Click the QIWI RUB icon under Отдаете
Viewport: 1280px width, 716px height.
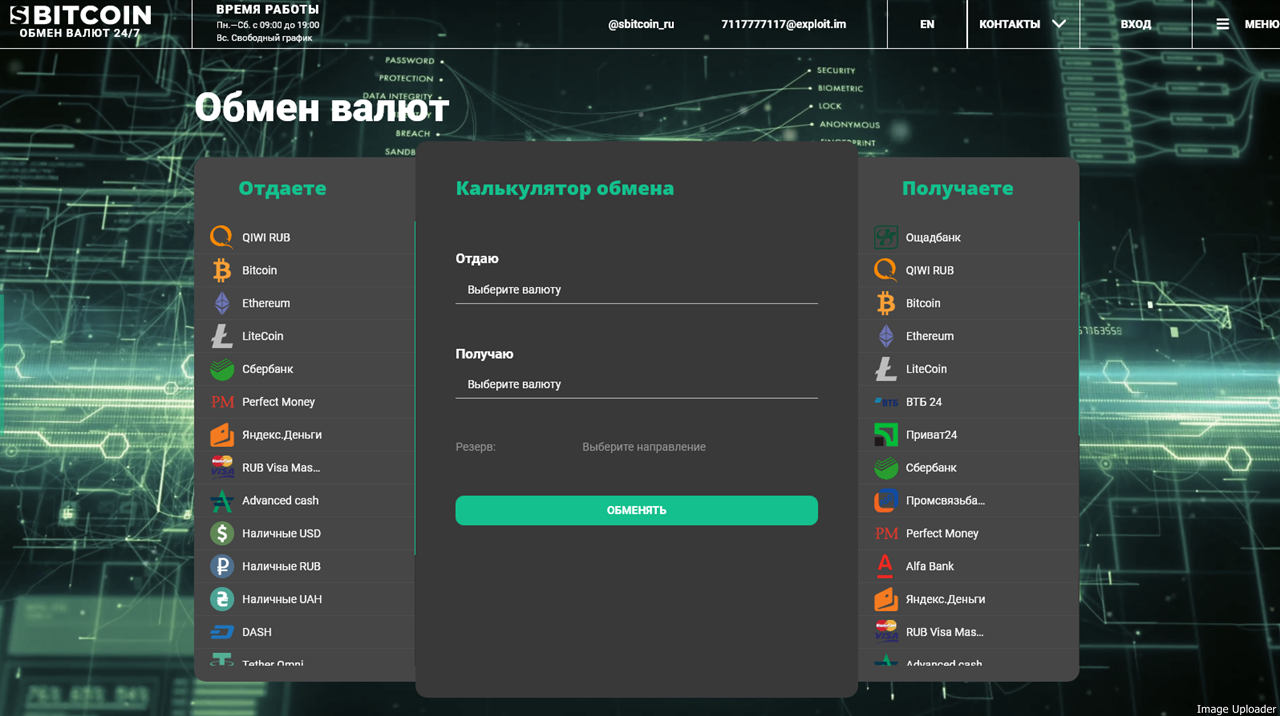click(222, 237)
